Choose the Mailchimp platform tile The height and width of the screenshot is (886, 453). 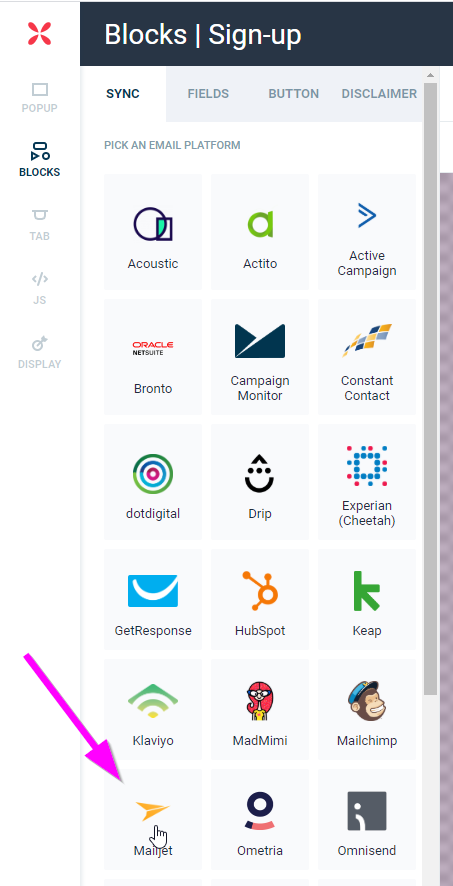pos(367,710)
